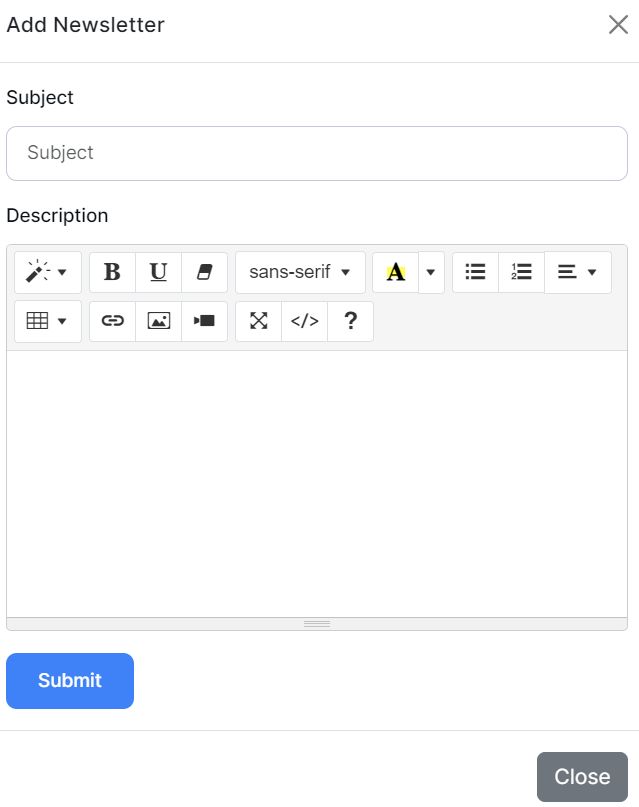
Task: Toggle Bold text formatting
Action: coord(112,272)
